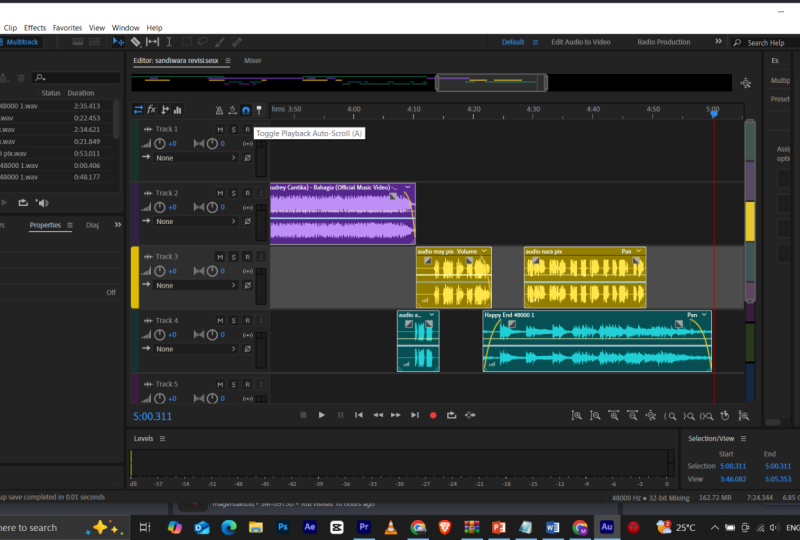Start playback with the Play button
This screenshot has height=540, width=800.
321,415
